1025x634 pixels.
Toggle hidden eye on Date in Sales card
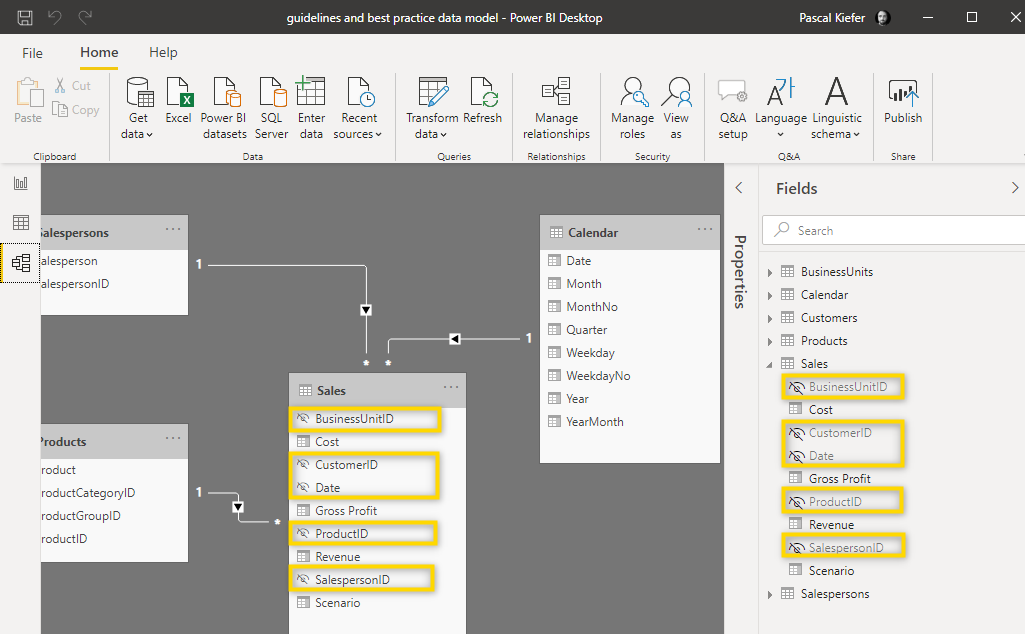[x=303, y=488]
